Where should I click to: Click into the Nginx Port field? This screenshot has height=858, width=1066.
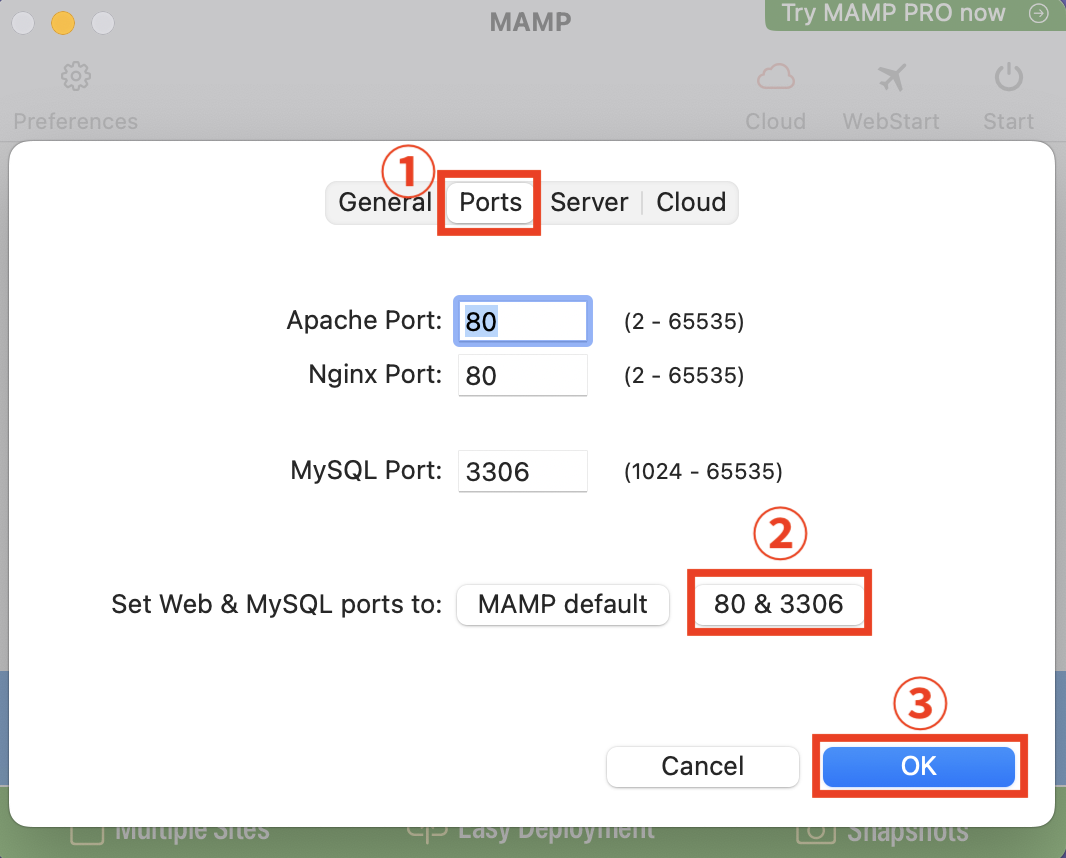click(522, 375)
